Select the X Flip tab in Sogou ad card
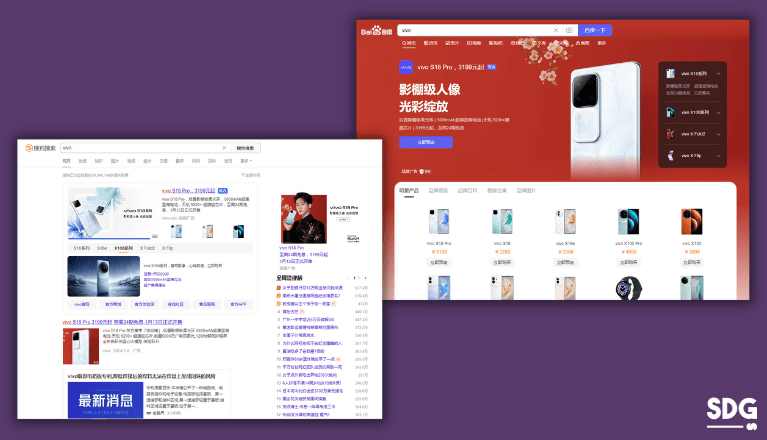This screenshot has width=767, height=440. tap(167, 248)
